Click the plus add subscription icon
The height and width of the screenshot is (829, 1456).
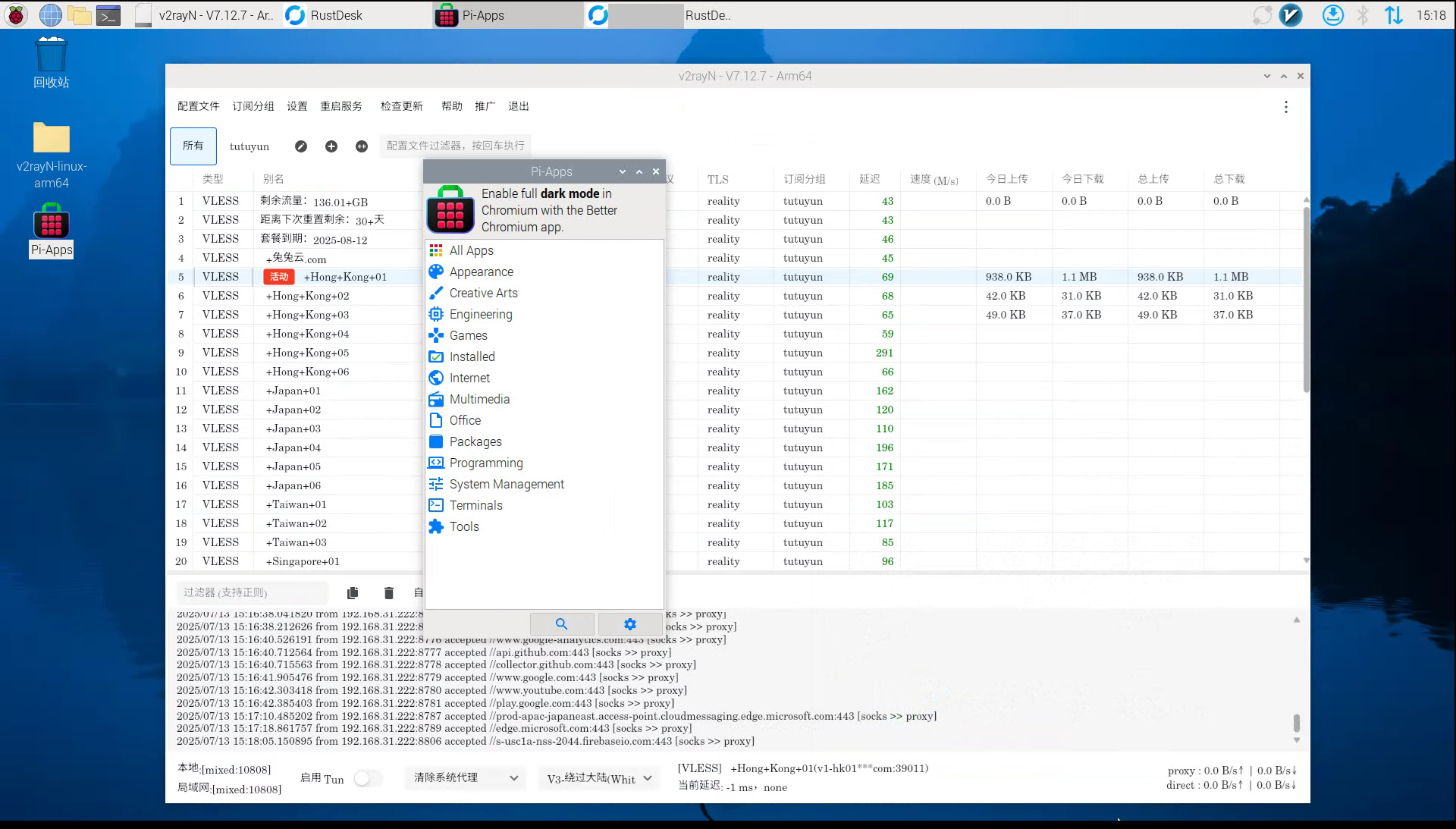point(331,146)
